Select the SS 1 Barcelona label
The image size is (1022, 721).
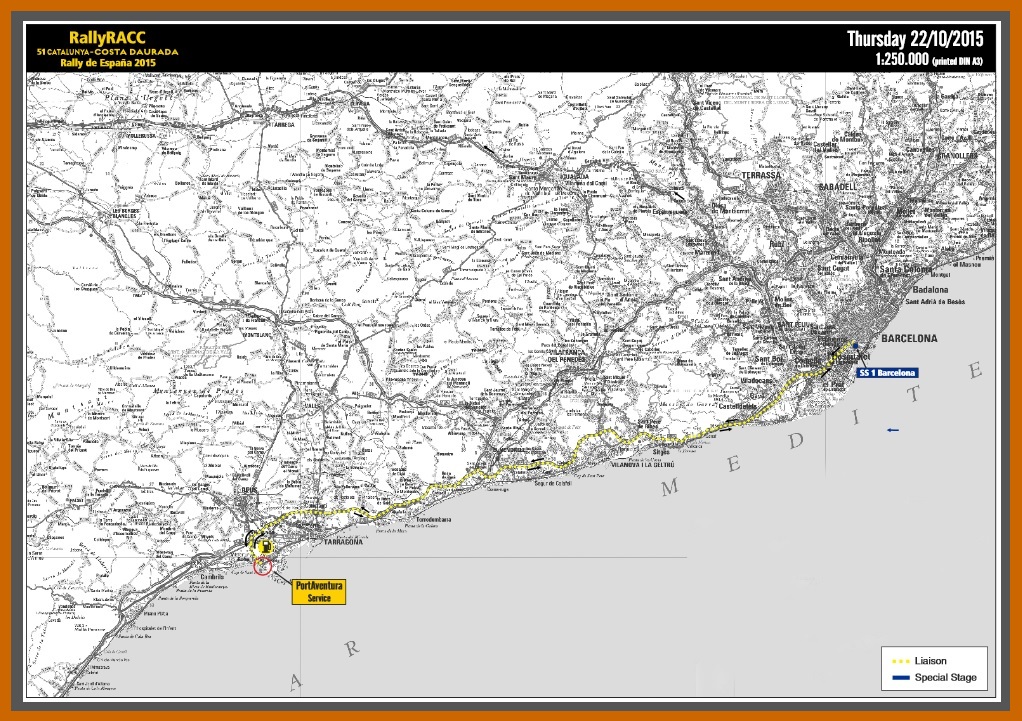point(888,372)
